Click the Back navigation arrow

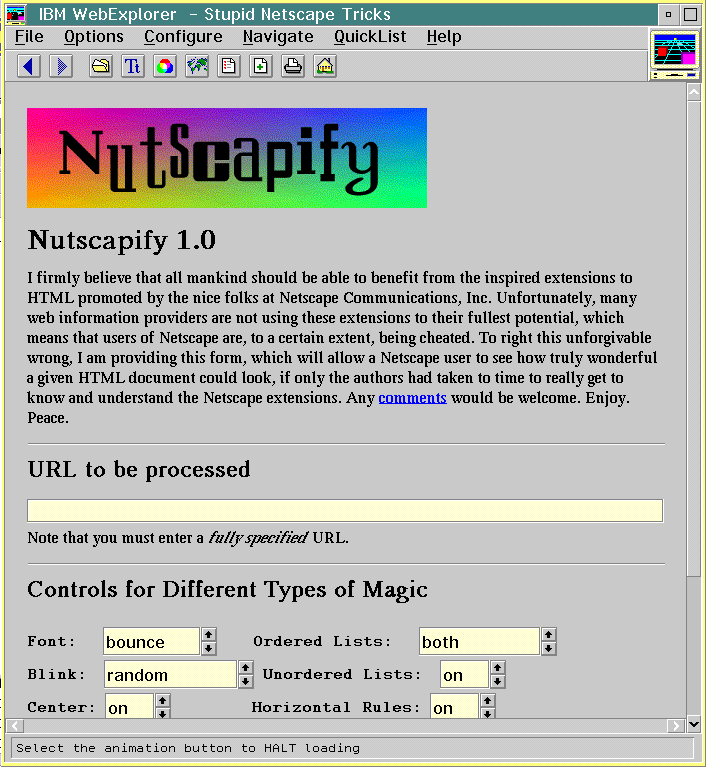tap(29, 67)
